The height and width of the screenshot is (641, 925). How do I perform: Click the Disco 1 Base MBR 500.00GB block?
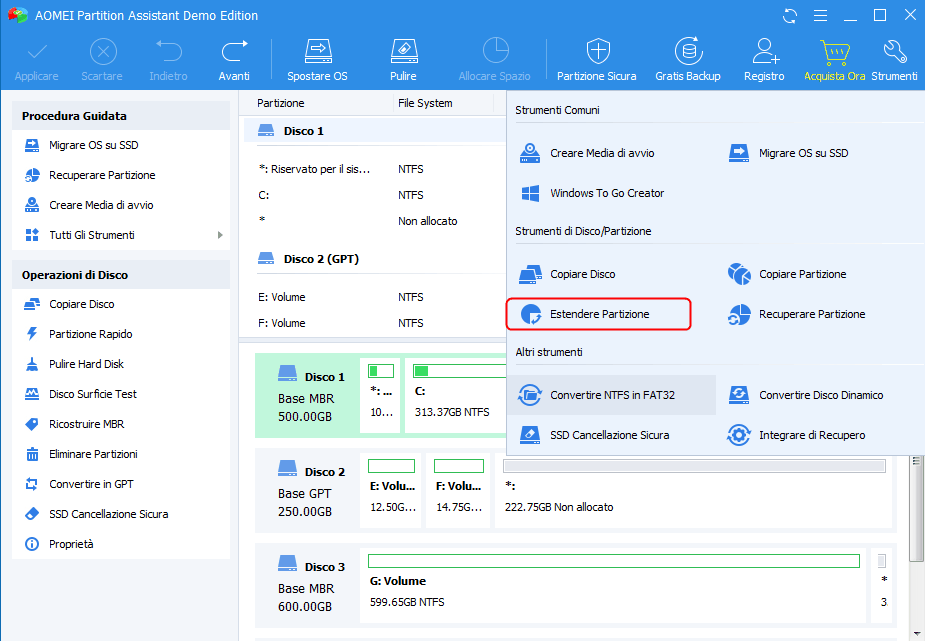point(307,396)
